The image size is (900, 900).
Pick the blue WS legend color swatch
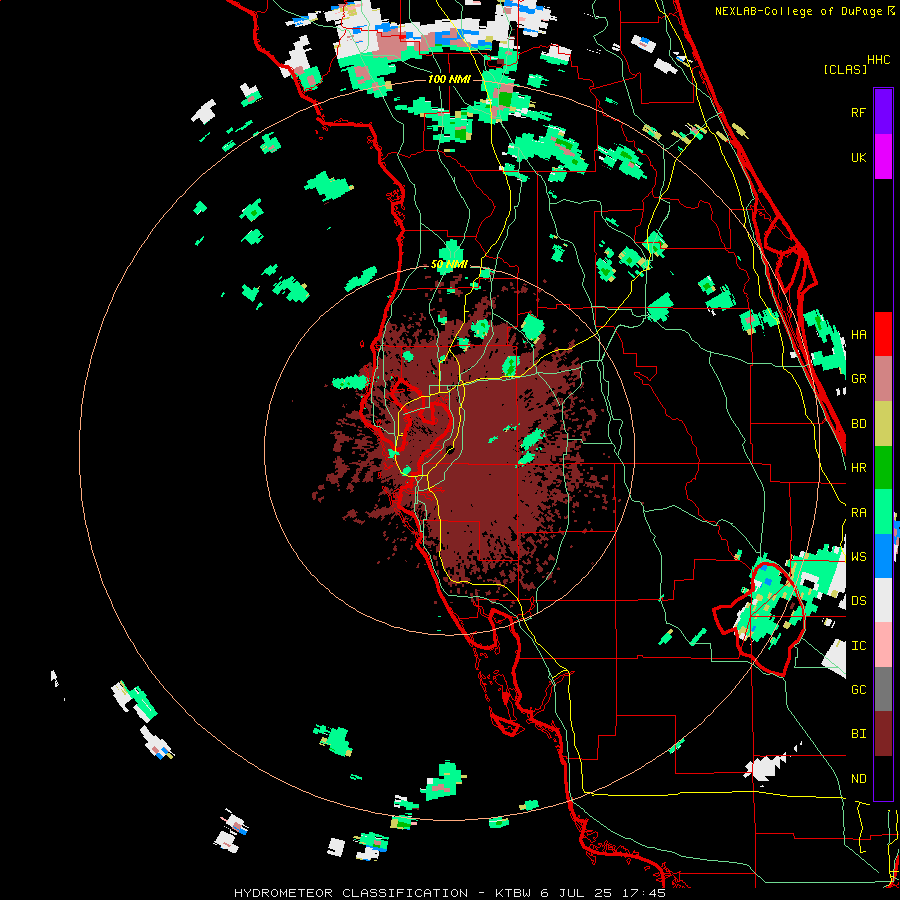pos(883,556)
